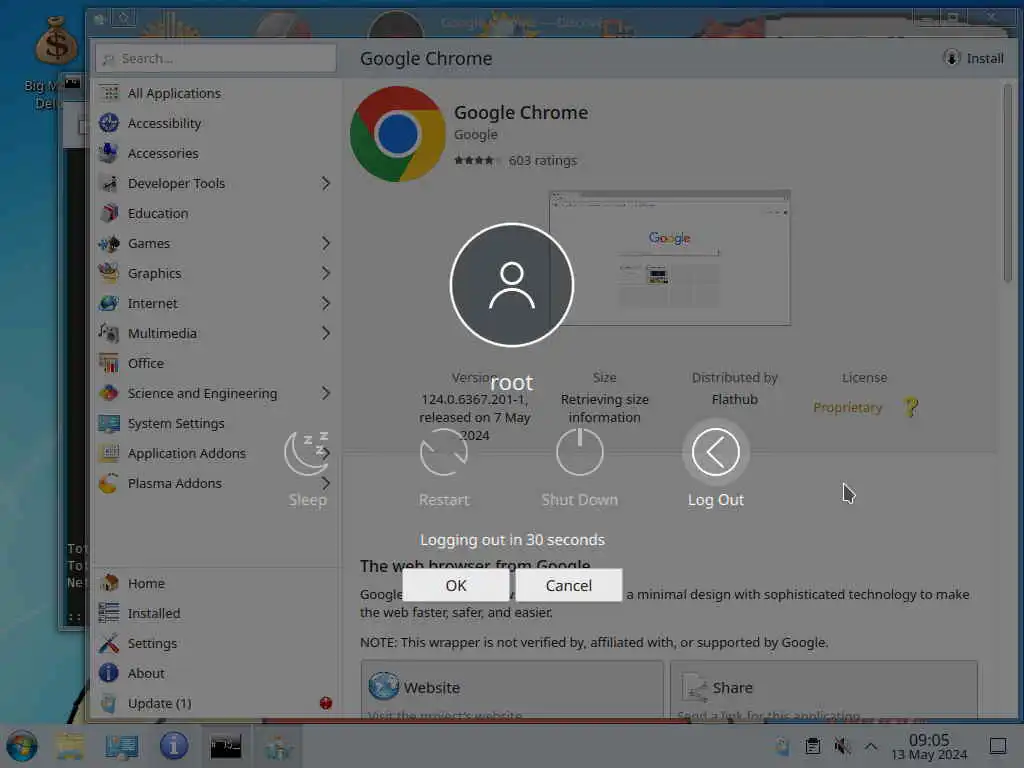Expand the Games category arrow

click(325, 244)
